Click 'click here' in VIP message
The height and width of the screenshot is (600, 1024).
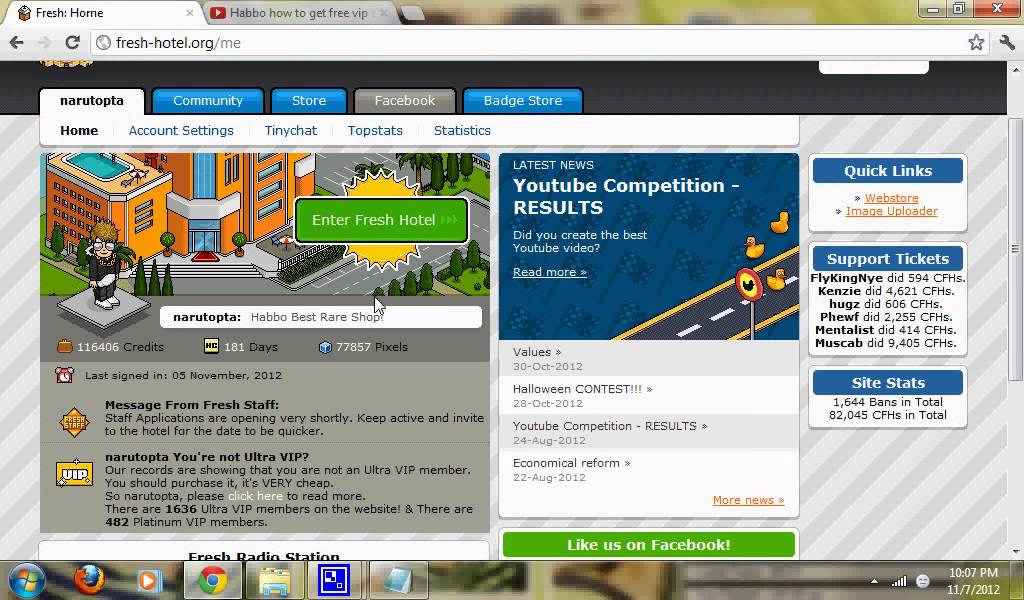[255, 496]
